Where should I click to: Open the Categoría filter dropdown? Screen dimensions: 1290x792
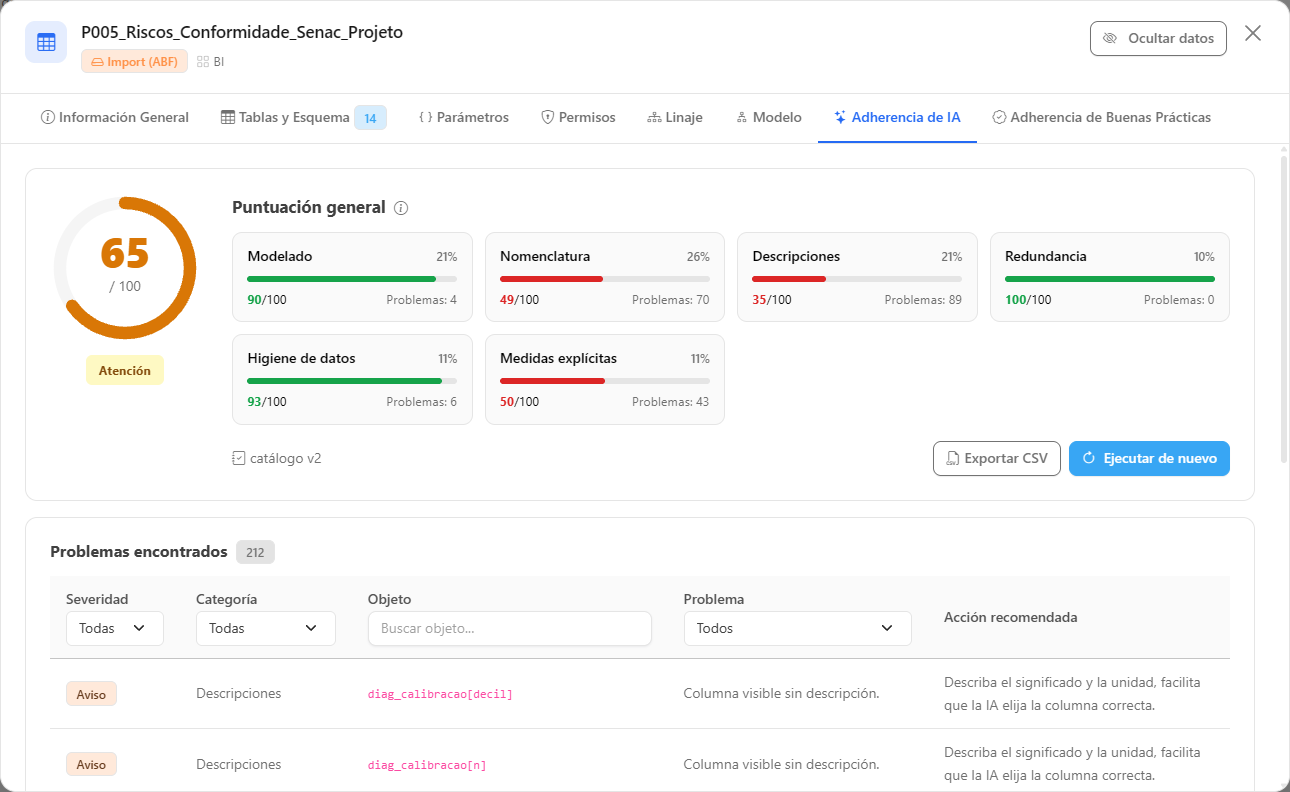pos(266,628)
